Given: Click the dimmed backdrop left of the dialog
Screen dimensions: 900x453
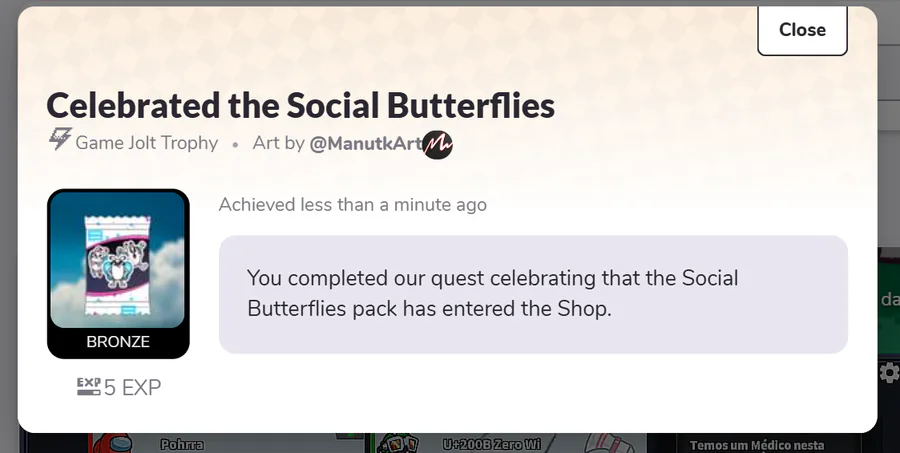Looking at the screenshot, I should 8,250.
